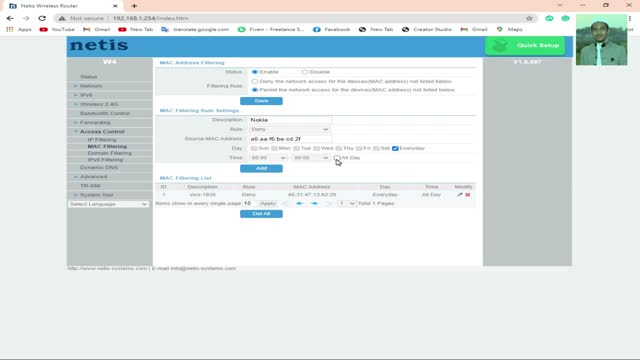Viewport: 640px width, 360px height.
Task: Open the tab search chevron
Action: (560, 5)
